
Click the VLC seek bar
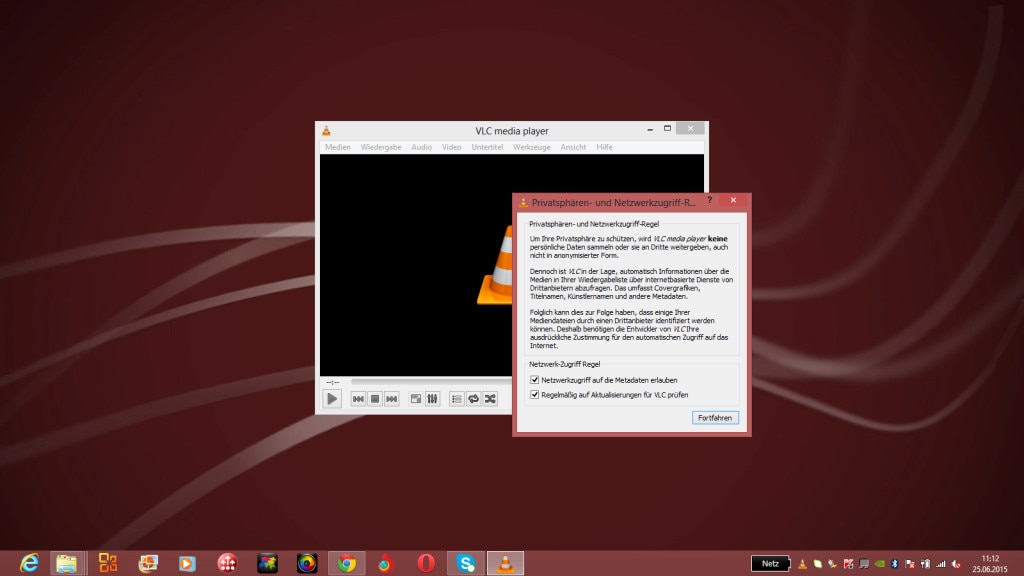(x=431, y=381)
